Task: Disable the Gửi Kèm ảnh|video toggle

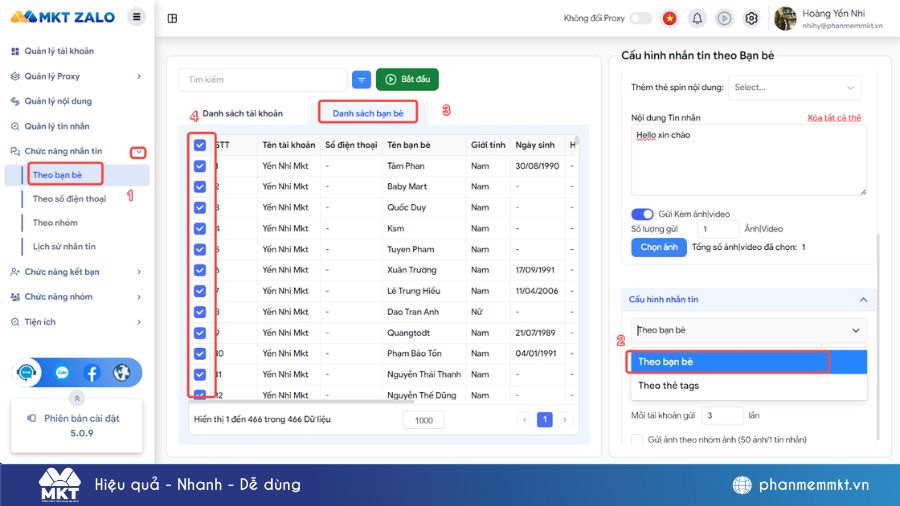Action: pyautogui.click(x=641, y=214)
